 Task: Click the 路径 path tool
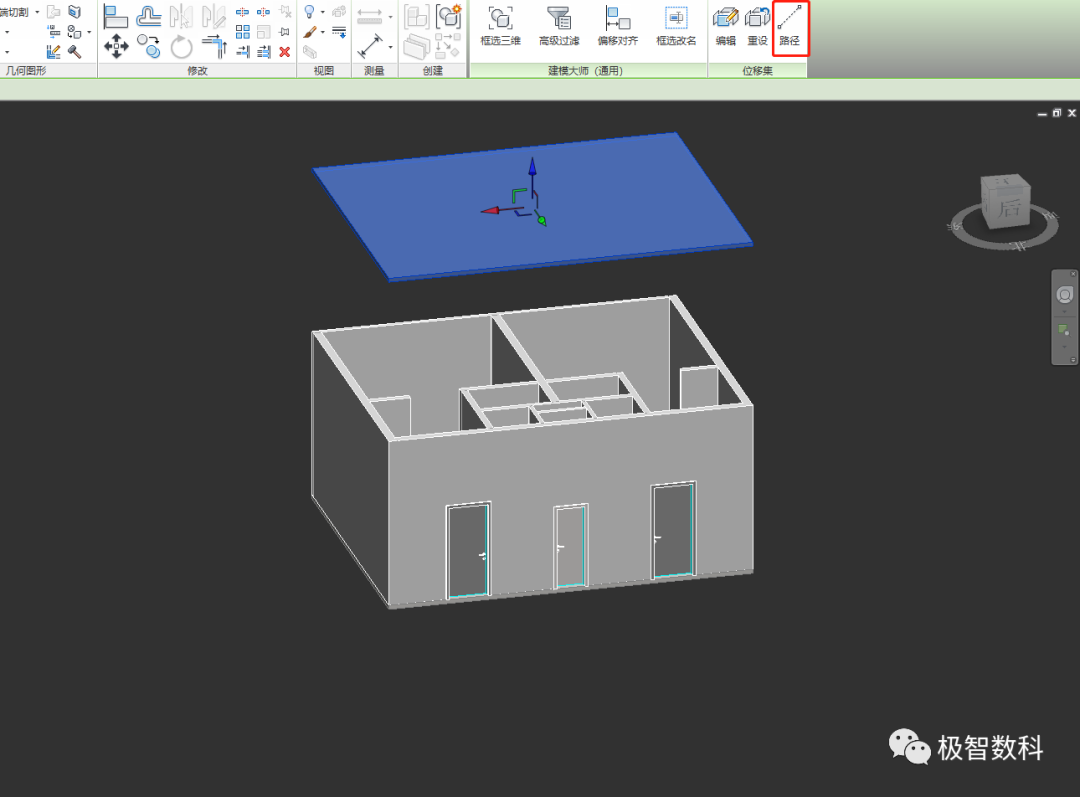click(x=790, y=26)
